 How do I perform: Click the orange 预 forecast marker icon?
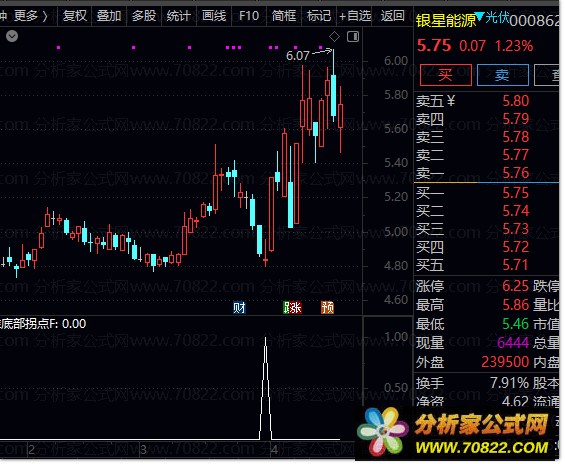pyautogui.click(x=329, y=309)
